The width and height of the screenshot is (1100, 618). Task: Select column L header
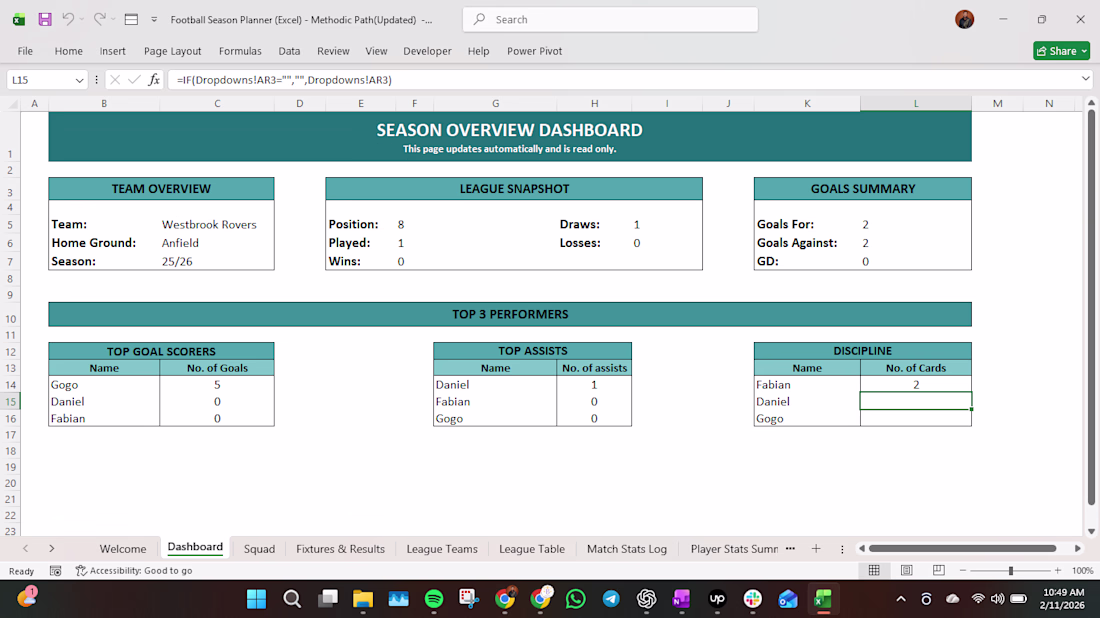[915, 104]
